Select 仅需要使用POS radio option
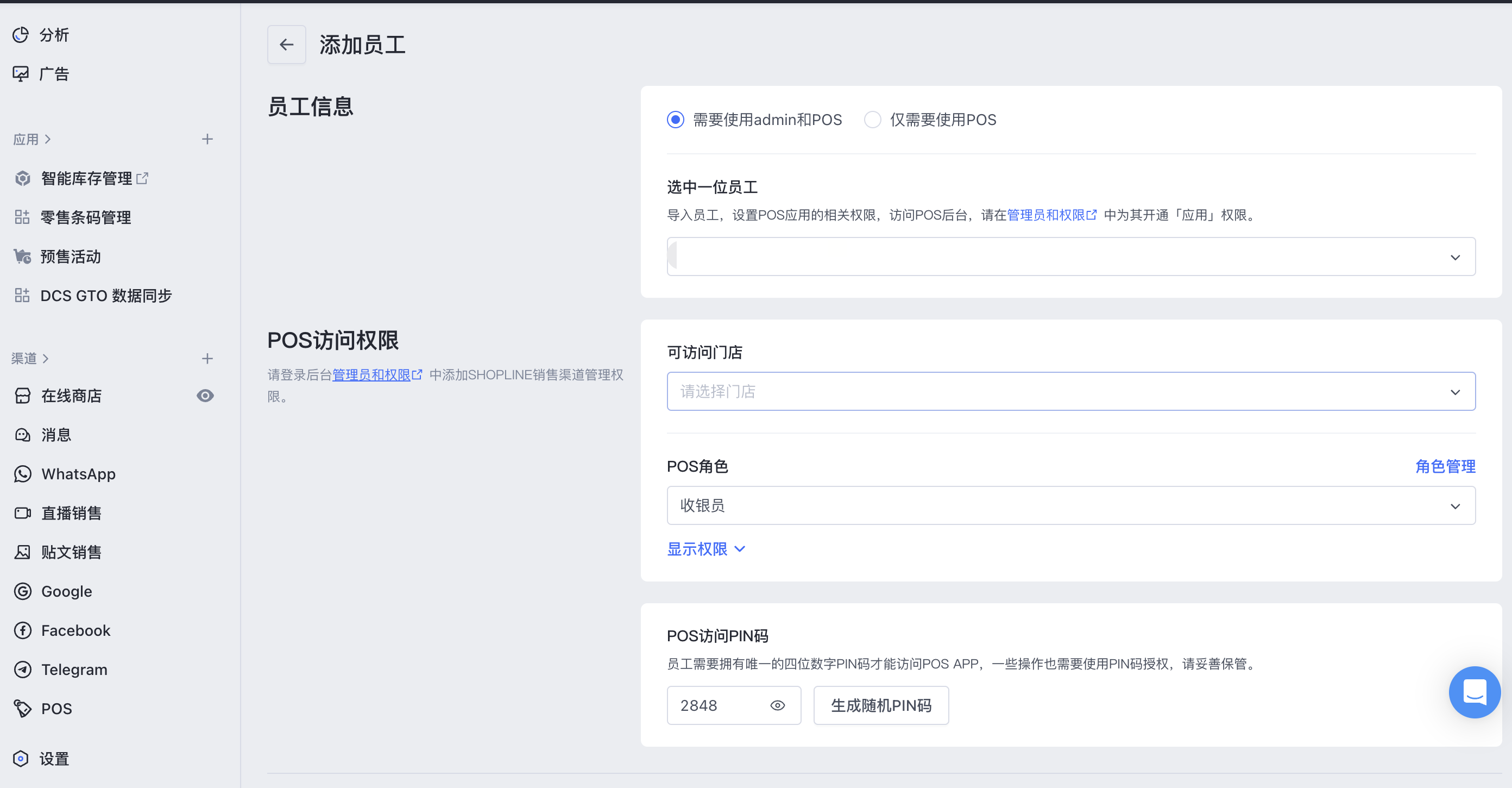 coord(872,120)
